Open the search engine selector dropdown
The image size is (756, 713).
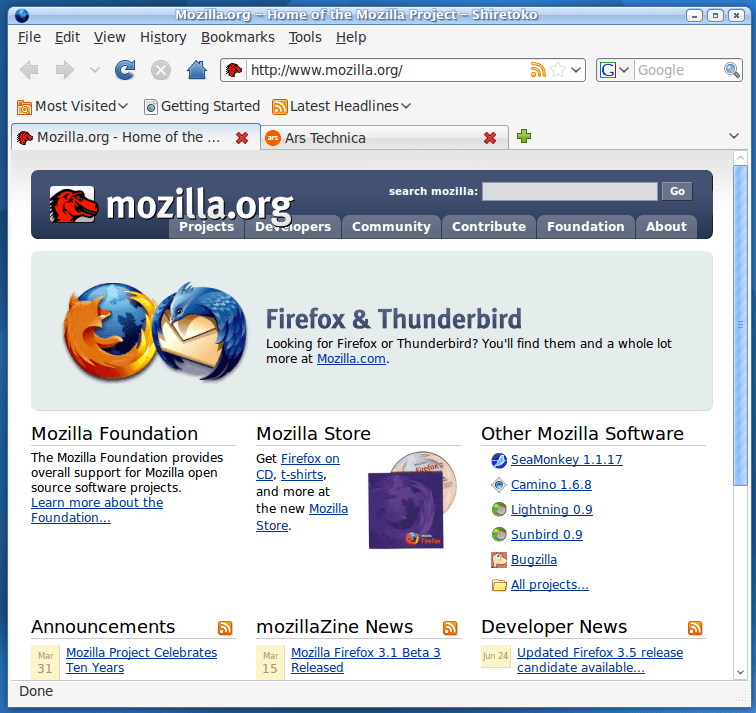tap(624, 70)
